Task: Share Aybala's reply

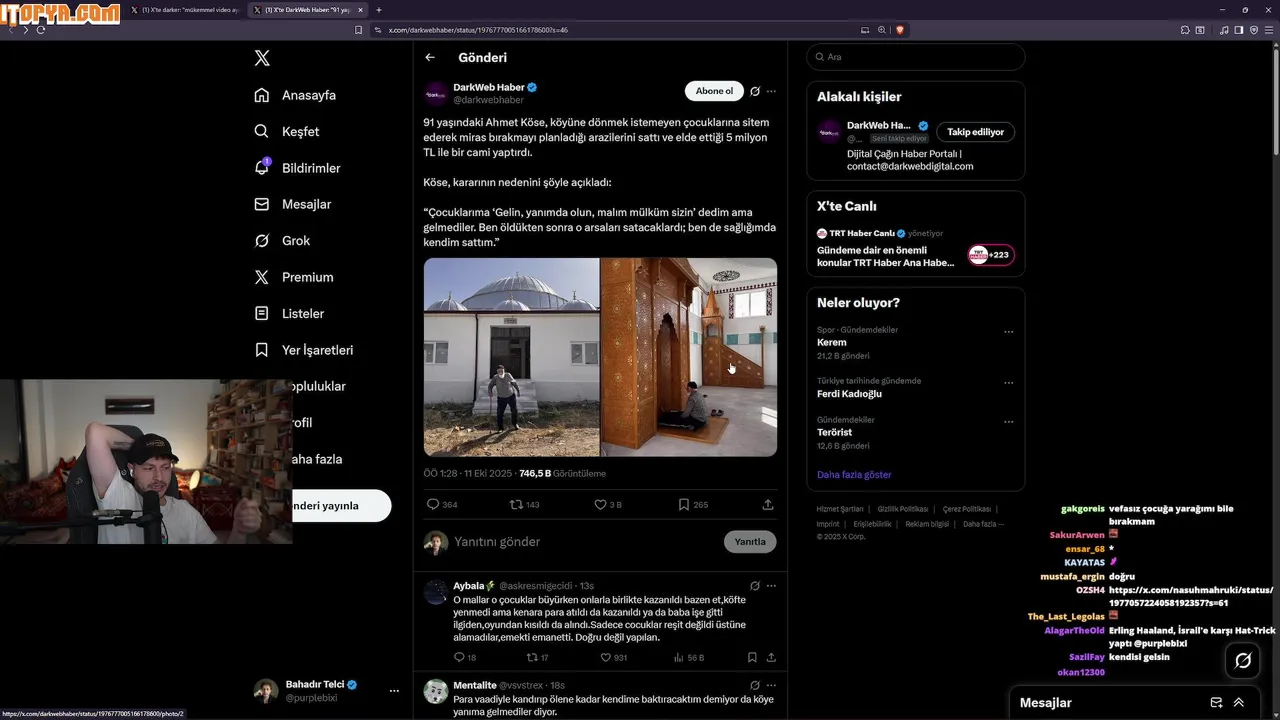Action: (771, 658)
